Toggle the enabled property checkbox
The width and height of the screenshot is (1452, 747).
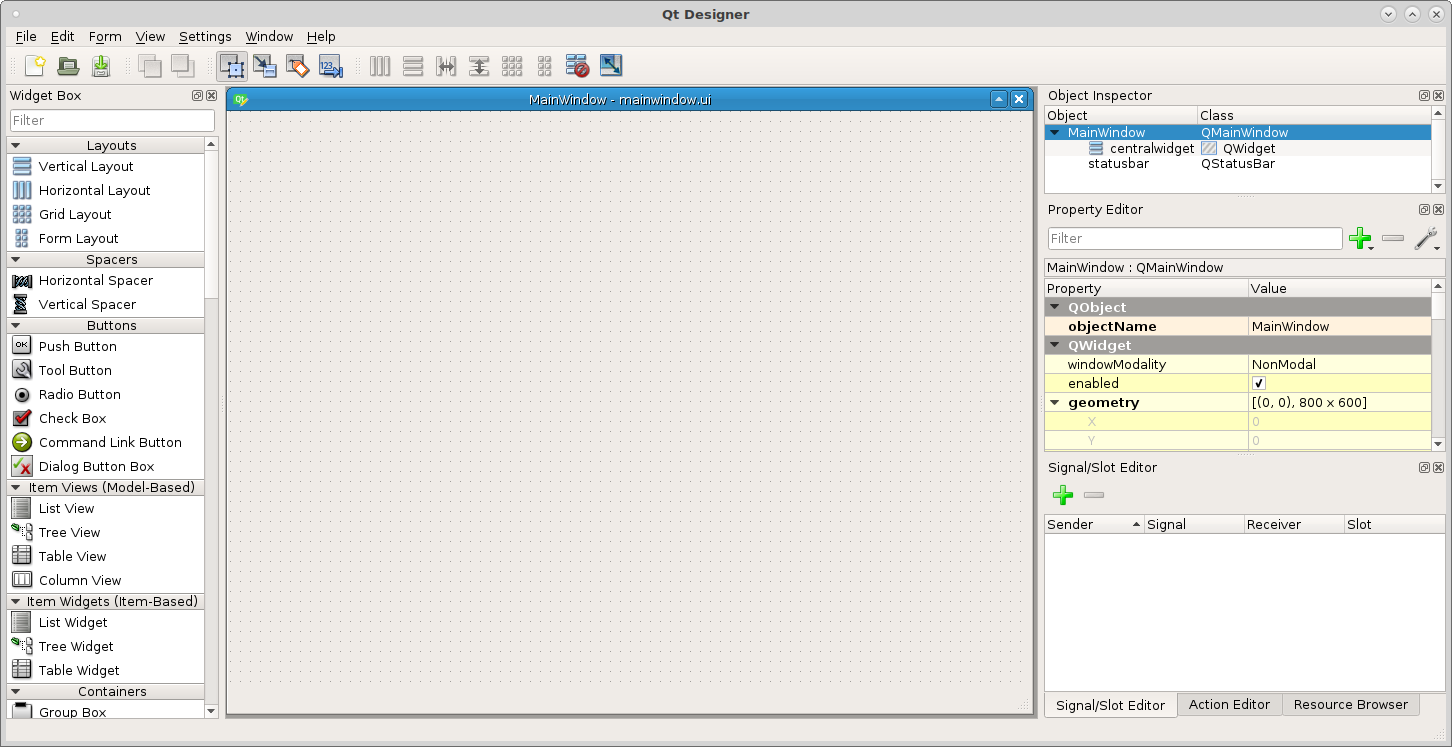(1259, 384)
